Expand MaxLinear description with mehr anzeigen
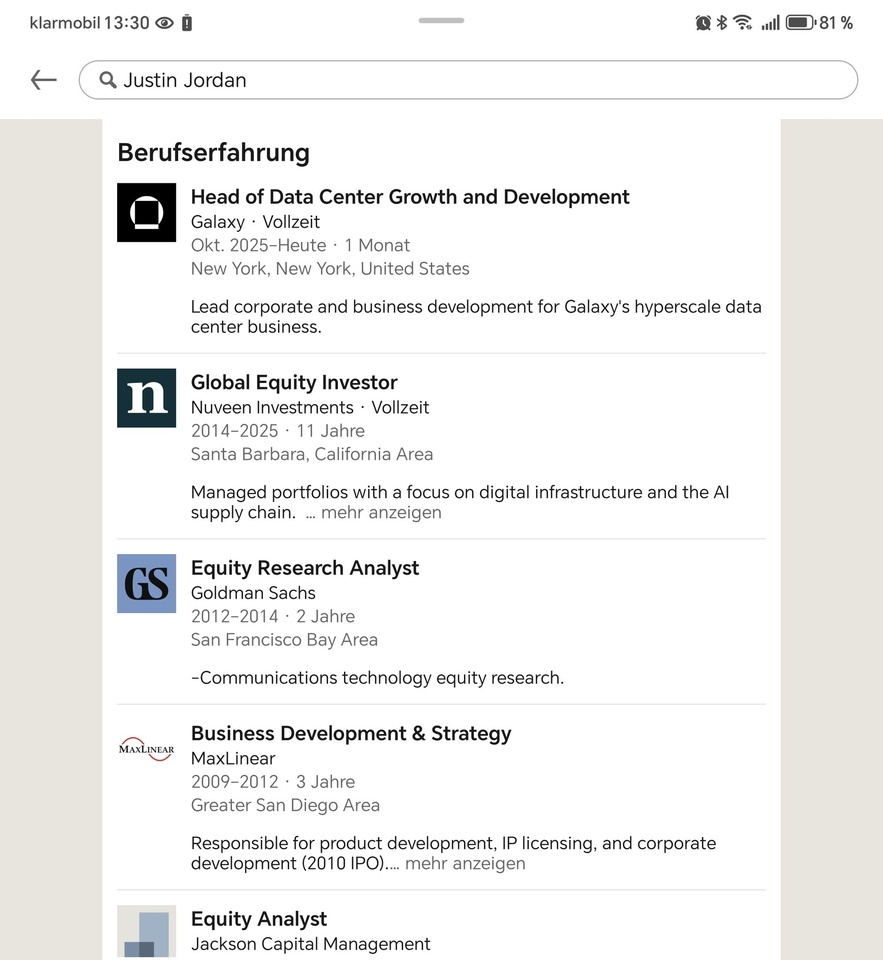 pos(465,864)
